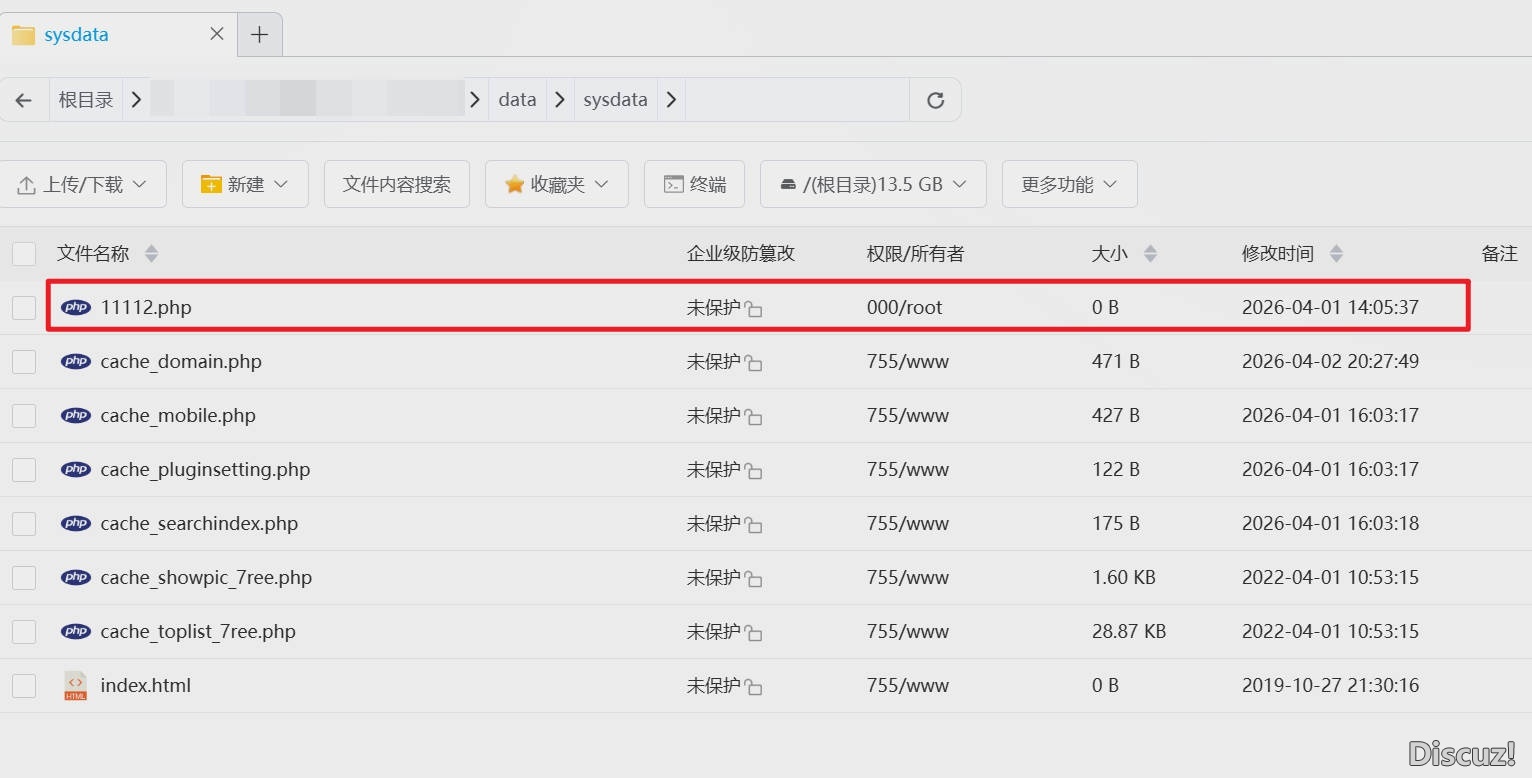
Task: Open the 终端 (Terminal) from the toolbar
Action: pyautogui.click(x=693, y=184)
